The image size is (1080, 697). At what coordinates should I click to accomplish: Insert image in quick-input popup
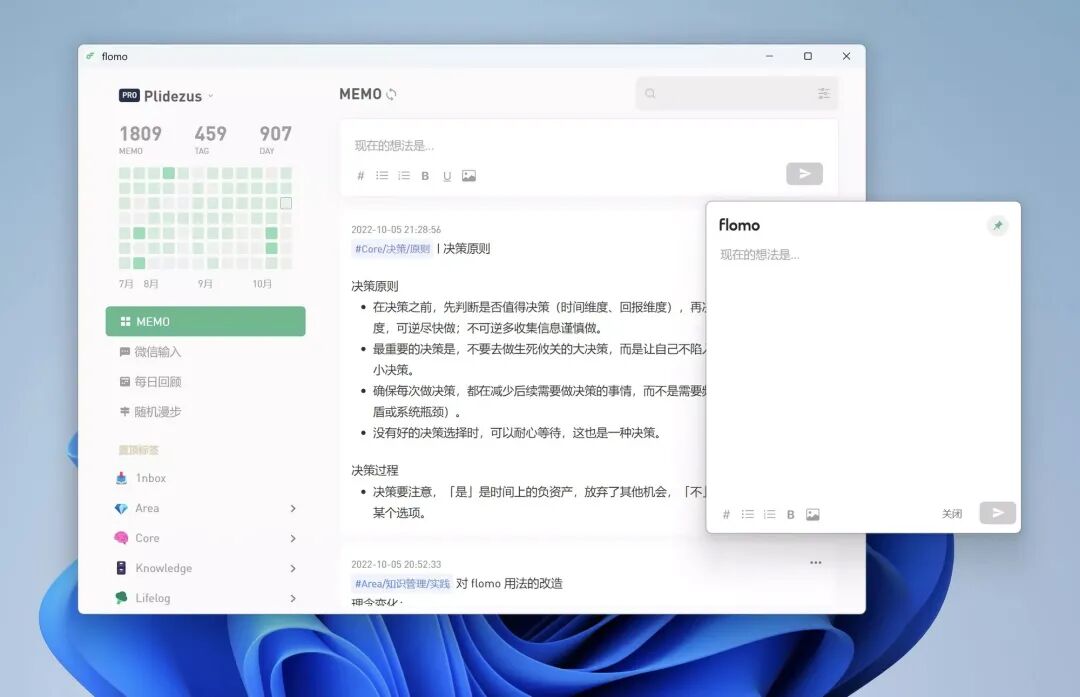[x=813, y=514]
